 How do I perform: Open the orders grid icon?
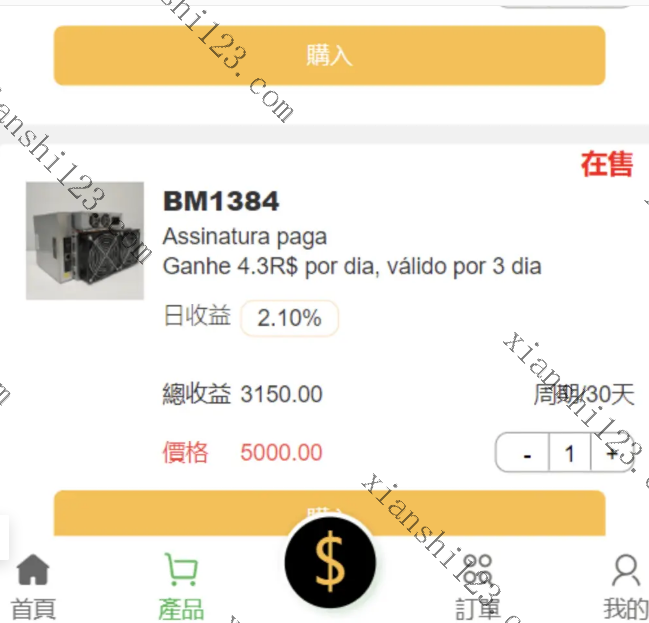[x=477, y=569]
